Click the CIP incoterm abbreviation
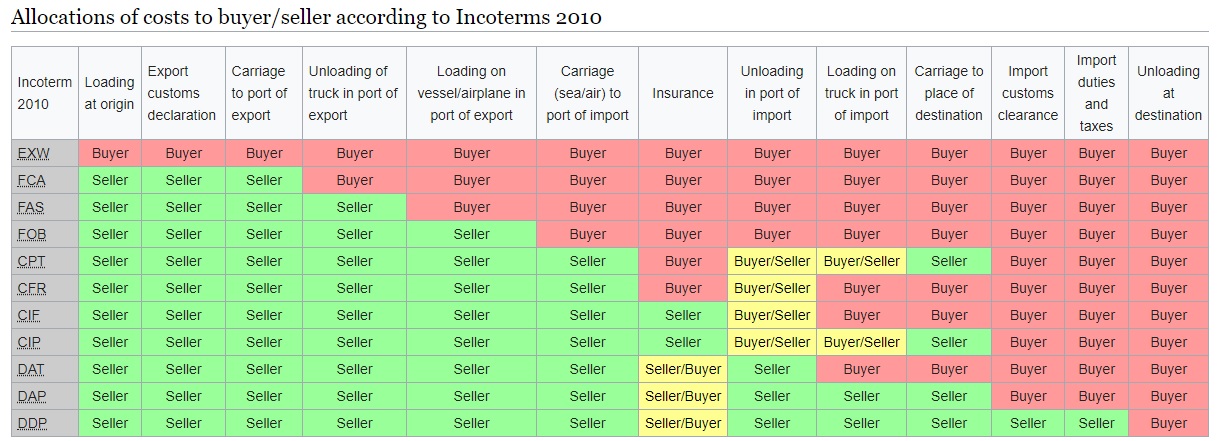This screenshot has height=441, width=1227. coord(30,343)
